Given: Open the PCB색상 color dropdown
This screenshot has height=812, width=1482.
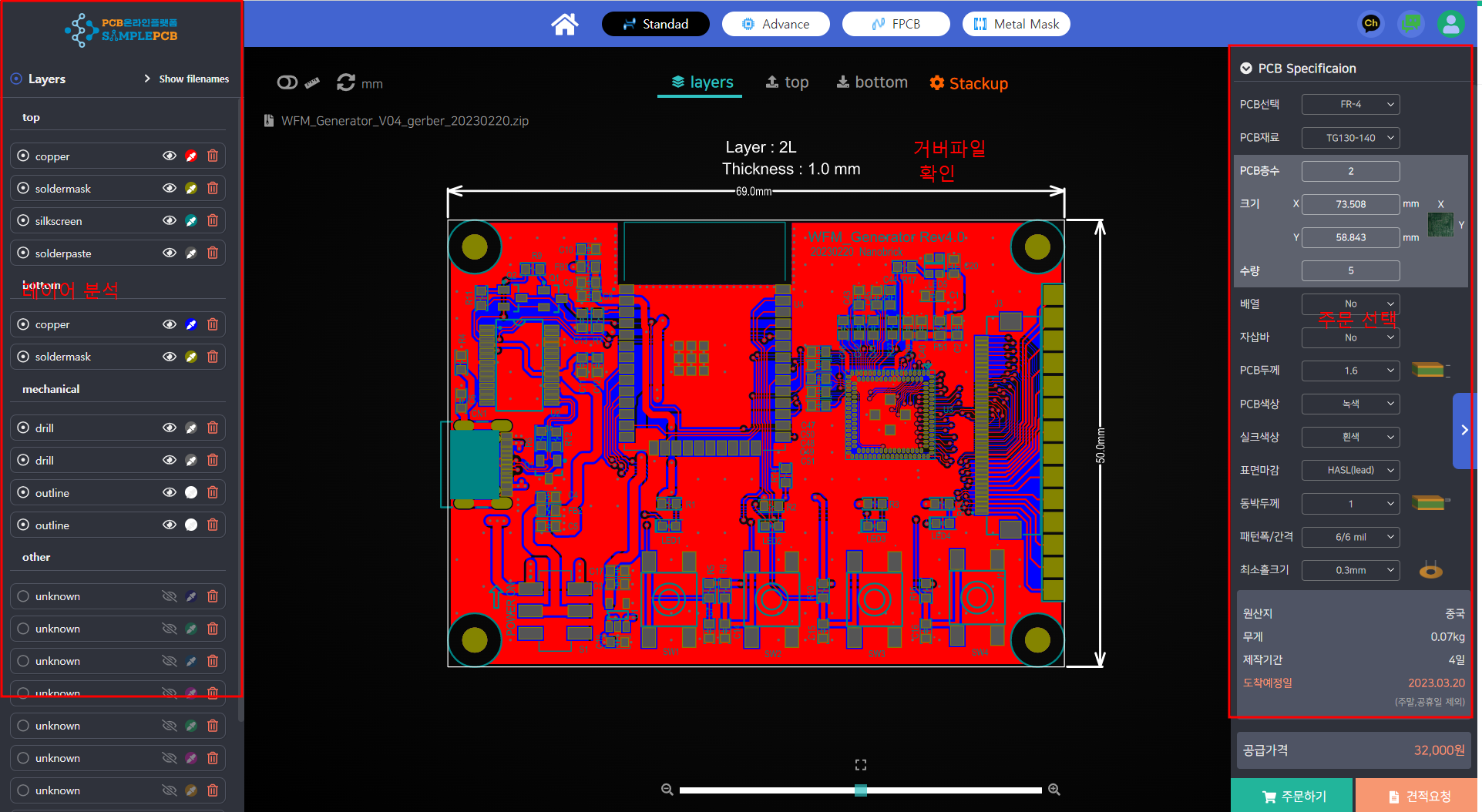Looking at the screenshot, I should click(x=1350, y=404).
